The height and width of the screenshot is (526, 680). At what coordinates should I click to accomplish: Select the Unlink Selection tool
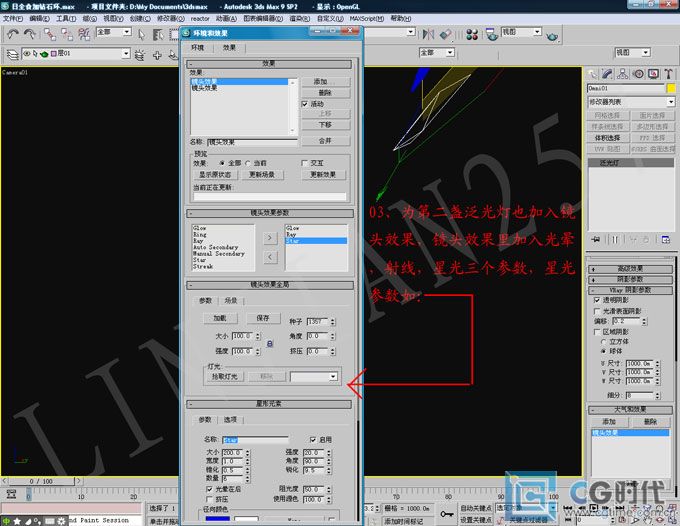(67, 34)
